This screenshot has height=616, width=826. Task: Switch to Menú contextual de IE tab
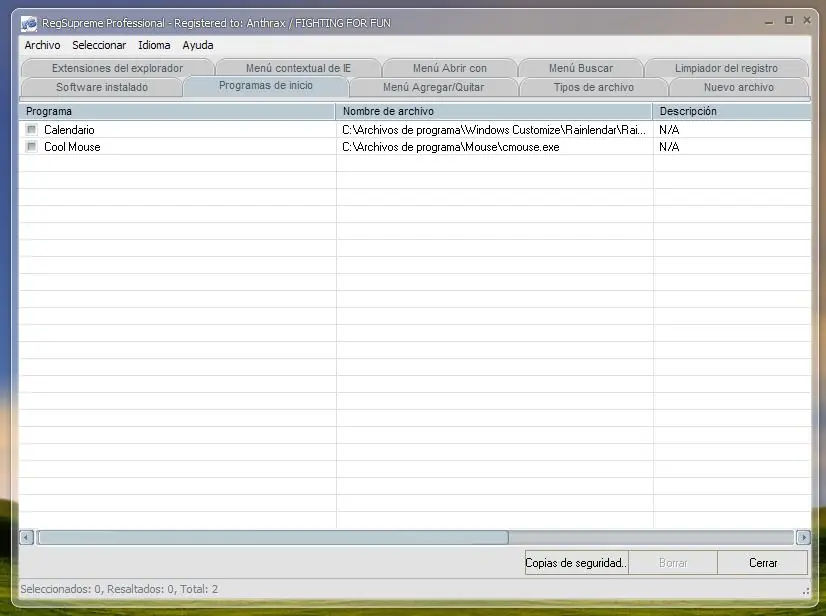[298, 68]
